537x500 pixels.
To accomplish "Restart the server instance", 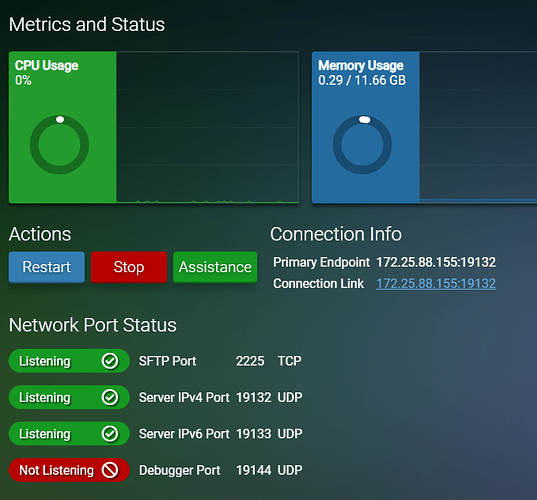I will click(47, 267).
